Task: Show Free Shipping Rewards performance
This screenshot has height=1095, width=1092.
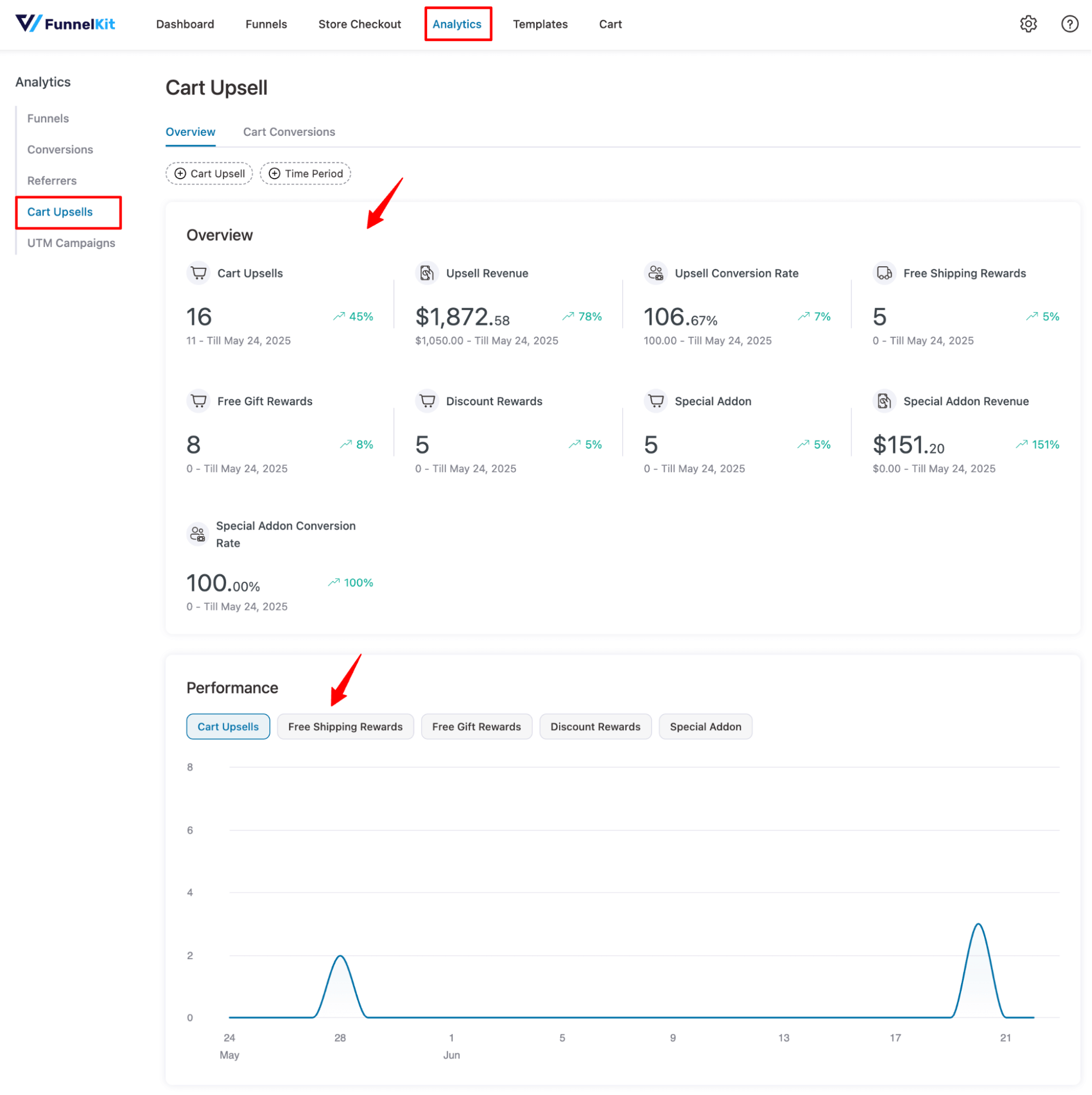Action: point(345,726)
